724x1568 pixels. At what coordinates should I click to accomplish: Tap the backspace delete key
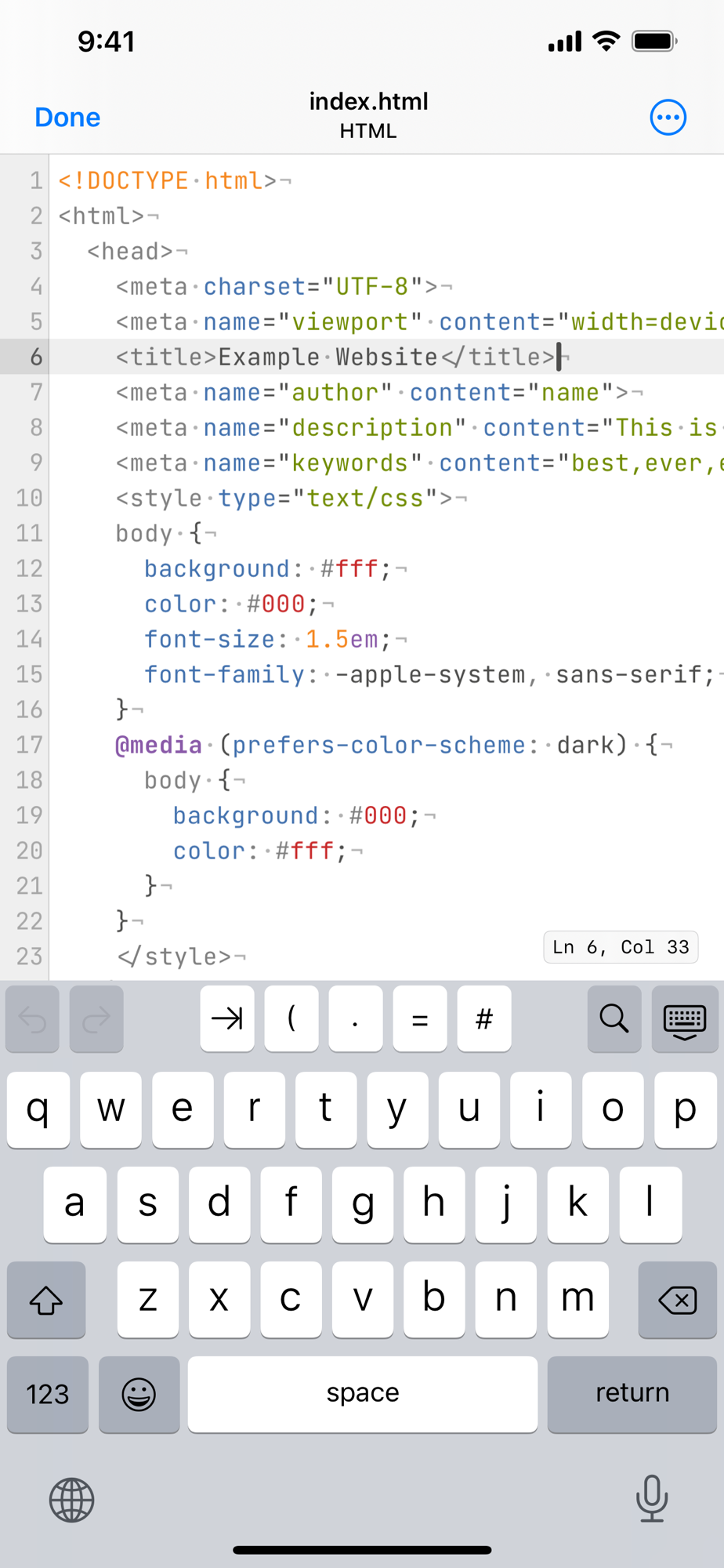click(678, 1300)
